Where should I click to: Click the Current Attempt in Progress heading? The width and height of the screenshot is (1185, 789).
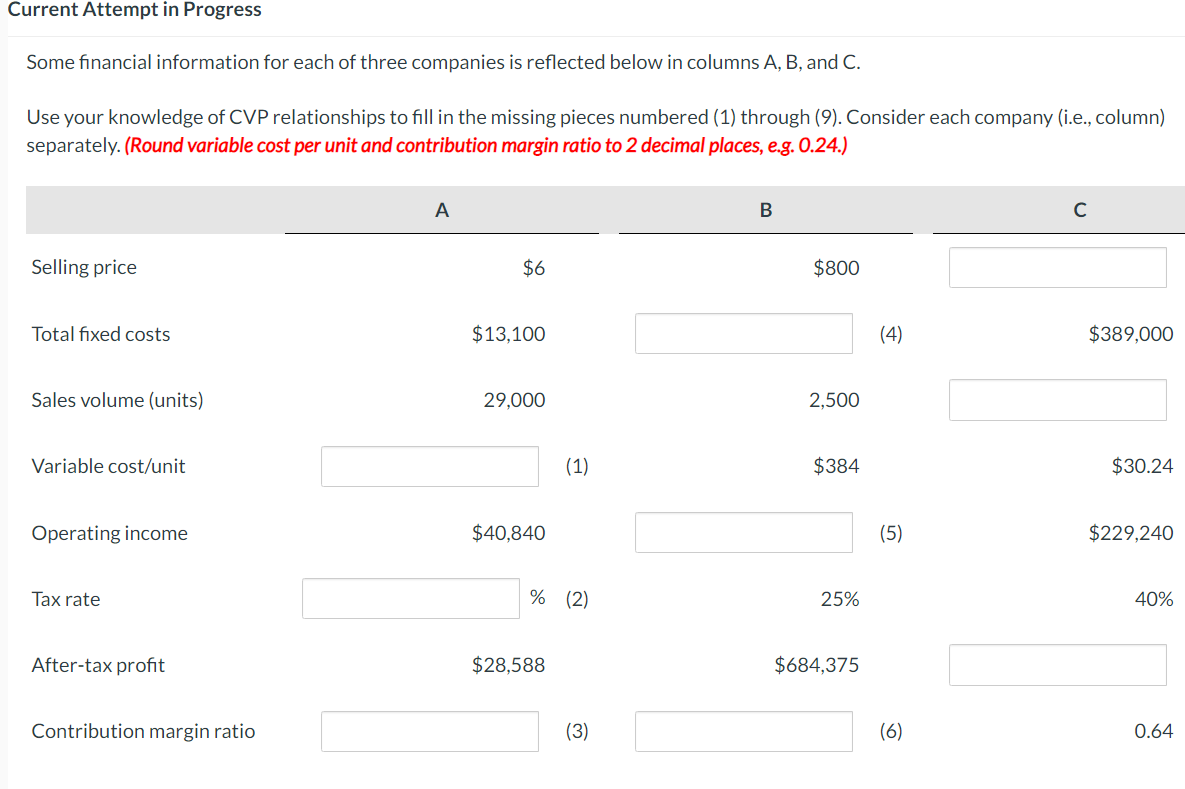tap(130, 10)
